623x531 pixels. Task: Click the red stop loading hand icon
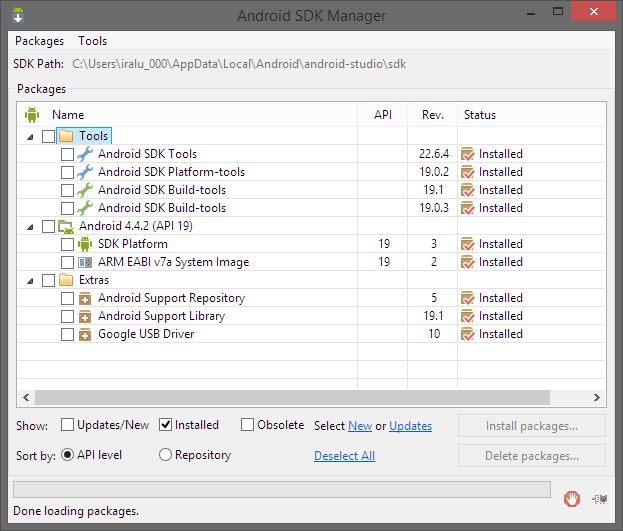tap(572, 498)
